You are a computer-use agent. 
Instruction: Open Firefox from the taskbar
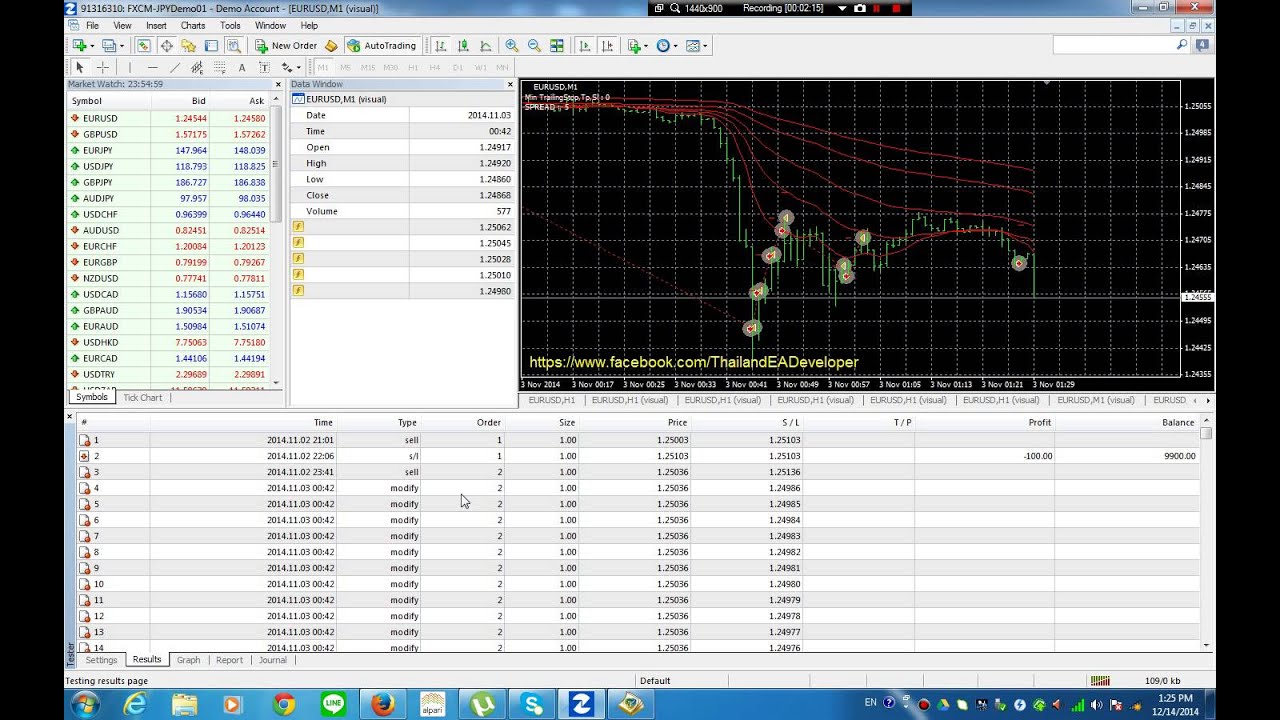[x=382, y=704]
